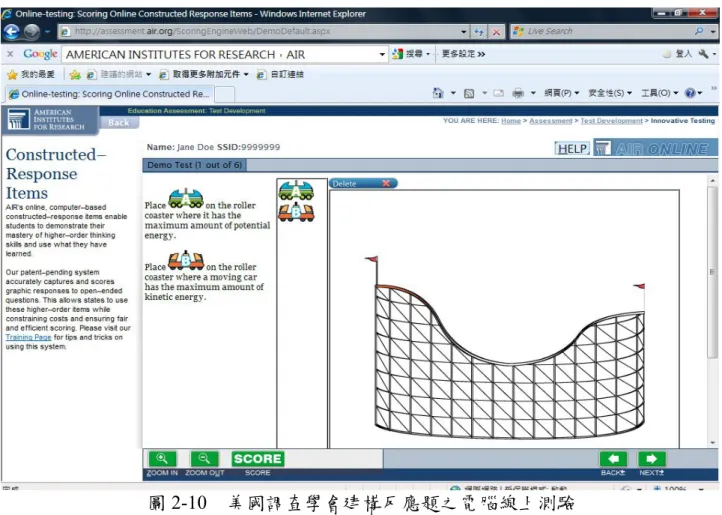Select roller coaster car B in palette
This screenshot has height=515, width=722.
point(296,212)
